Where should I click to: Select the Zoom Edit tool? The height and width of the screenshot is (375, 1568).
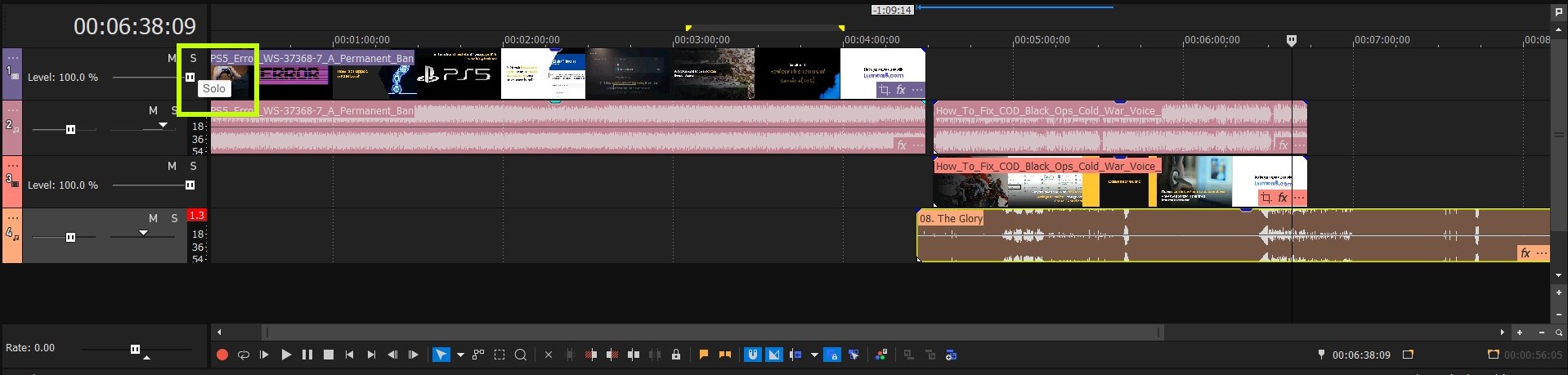coord(521,355)
